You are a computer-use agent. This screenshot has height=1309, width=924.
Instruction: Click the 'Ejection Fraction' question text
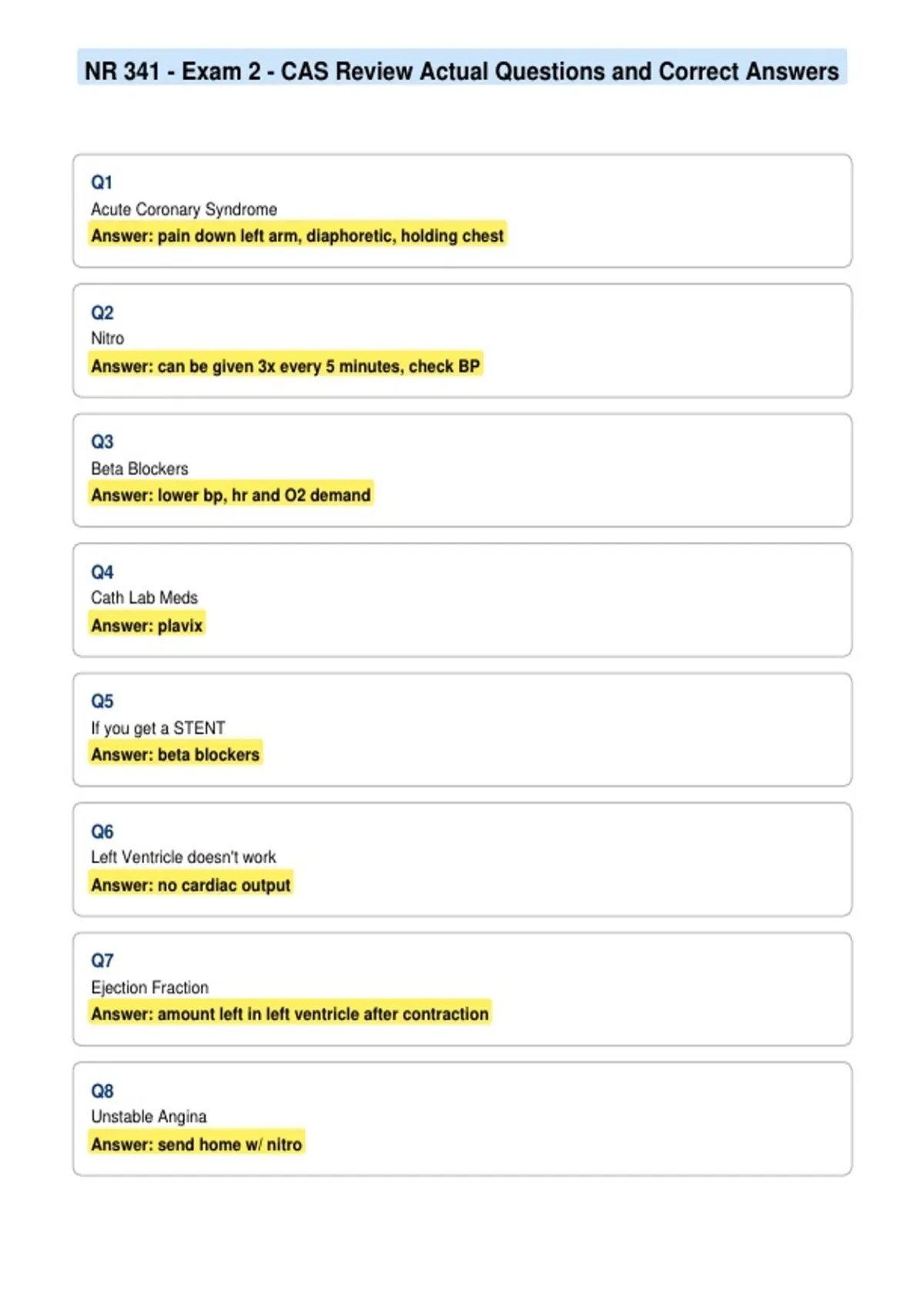tap(149, 987)
